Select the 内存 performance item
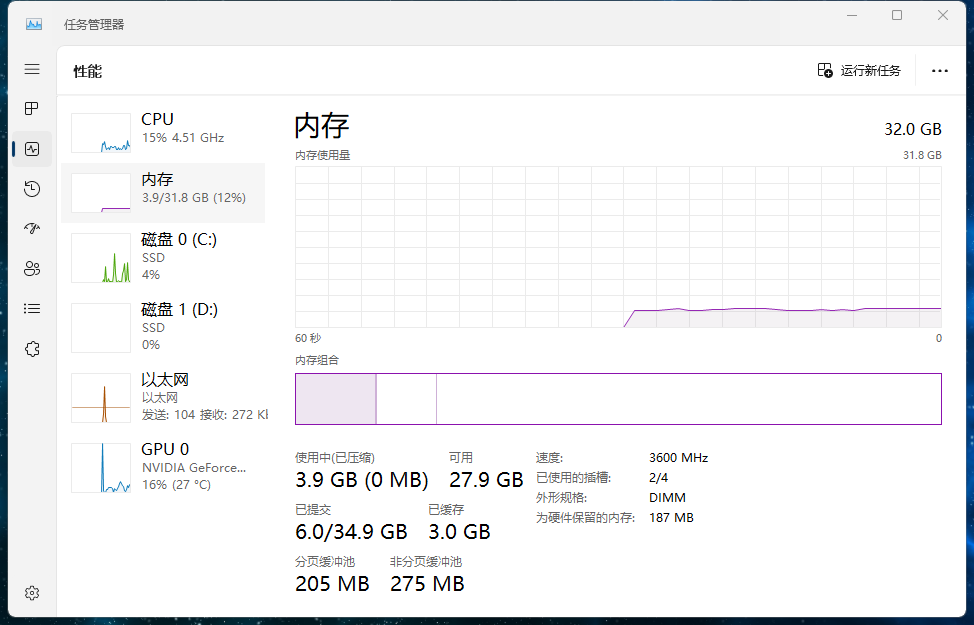Screen dimensions: 974x625 click(164, 192)
